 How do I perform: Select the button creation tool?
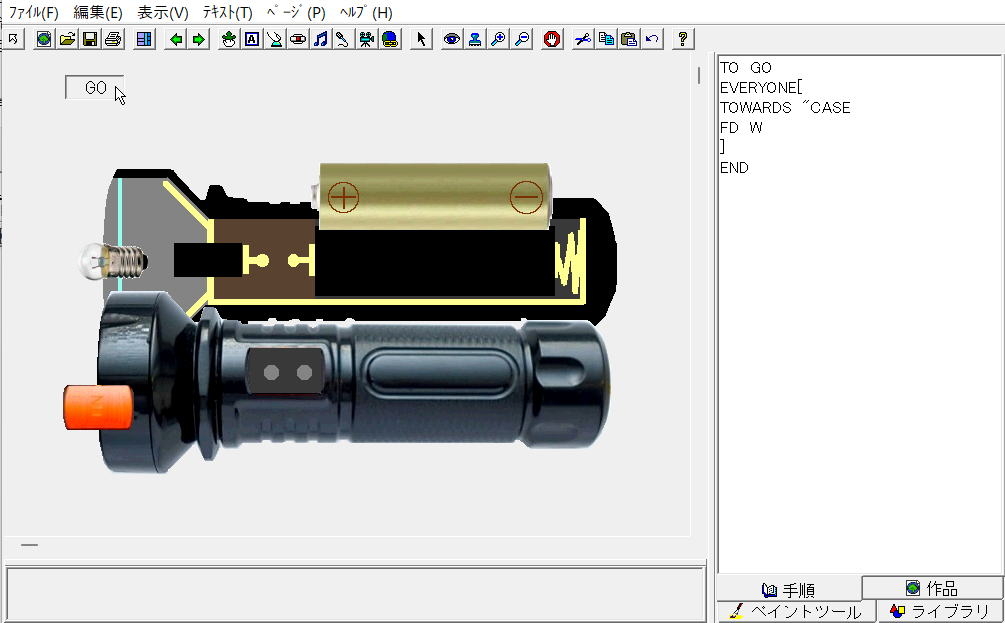(x=297, y=39)
